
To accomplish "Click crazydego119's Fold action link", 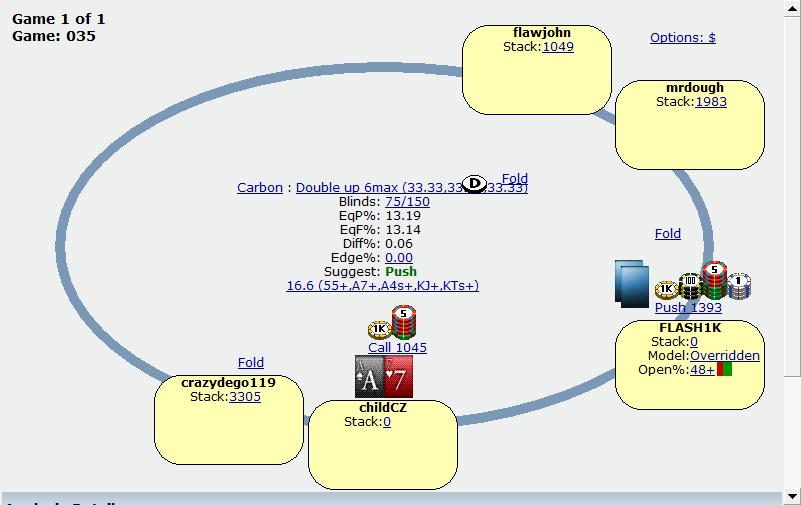I will click(251, 363).
